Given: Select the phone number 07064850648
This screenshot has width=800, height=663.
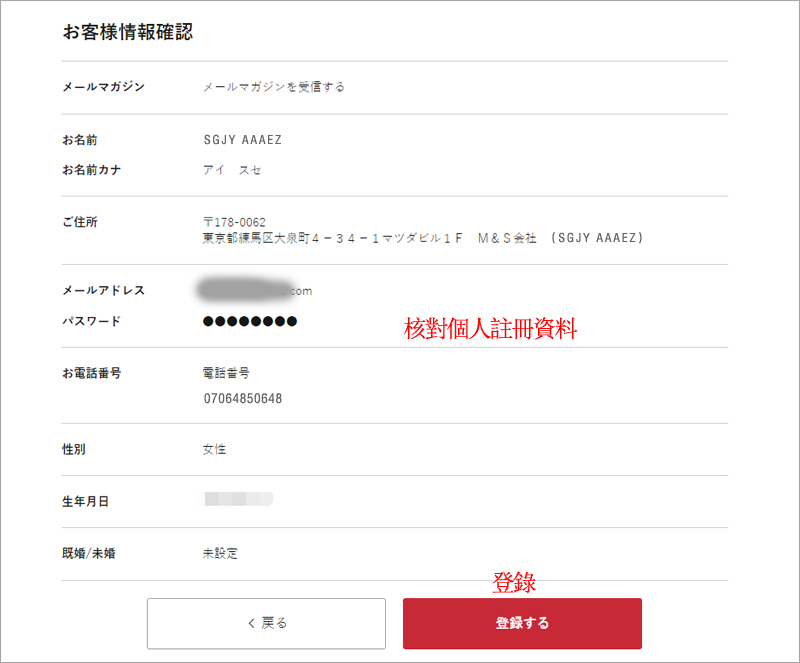Looking at the screenshot, I should [243, 399].
